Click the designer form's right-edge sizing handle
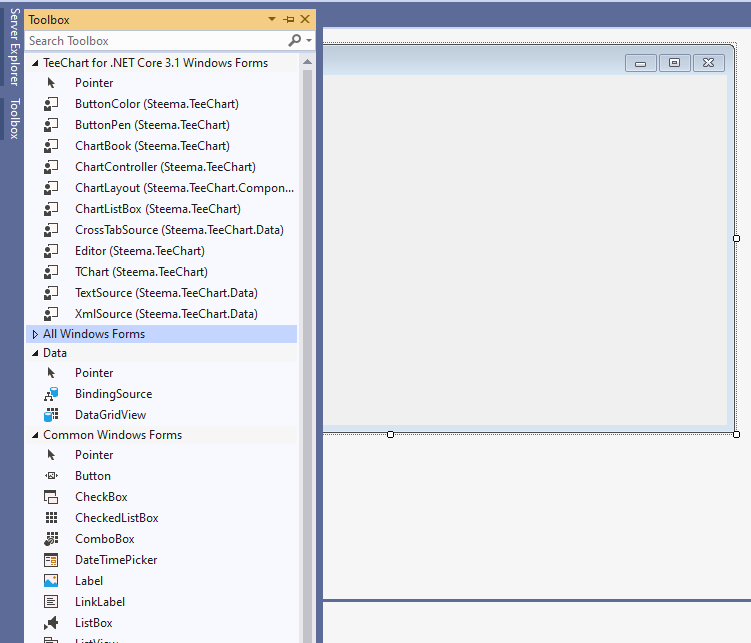This screenshot has width=751, height=643. pyautogui.click(x=737, y=238)
